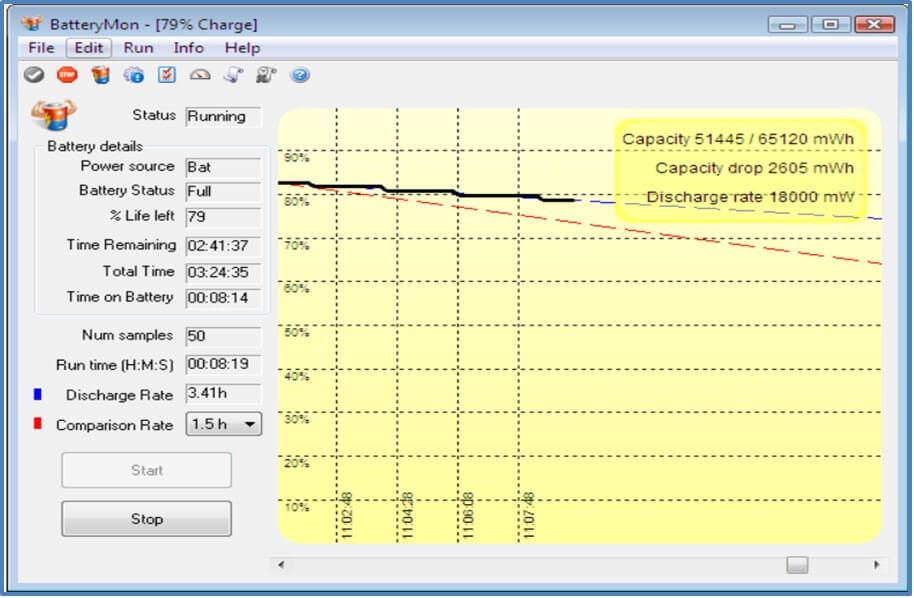The width and height of the screenshot is (914, 598).
Task: Open the File menu
Action: pos(41,48)
